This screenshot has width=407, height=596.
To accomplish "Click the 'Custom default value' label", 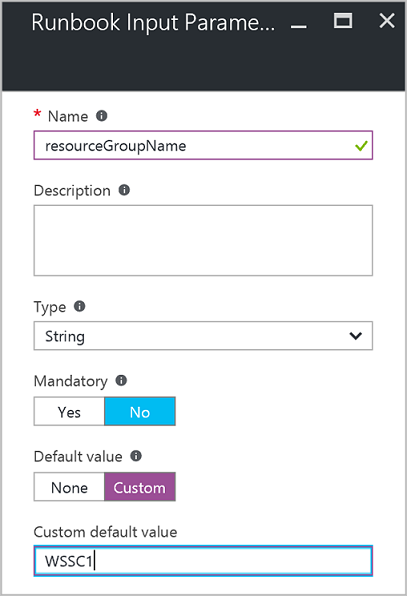I will [x=105, y=532].
